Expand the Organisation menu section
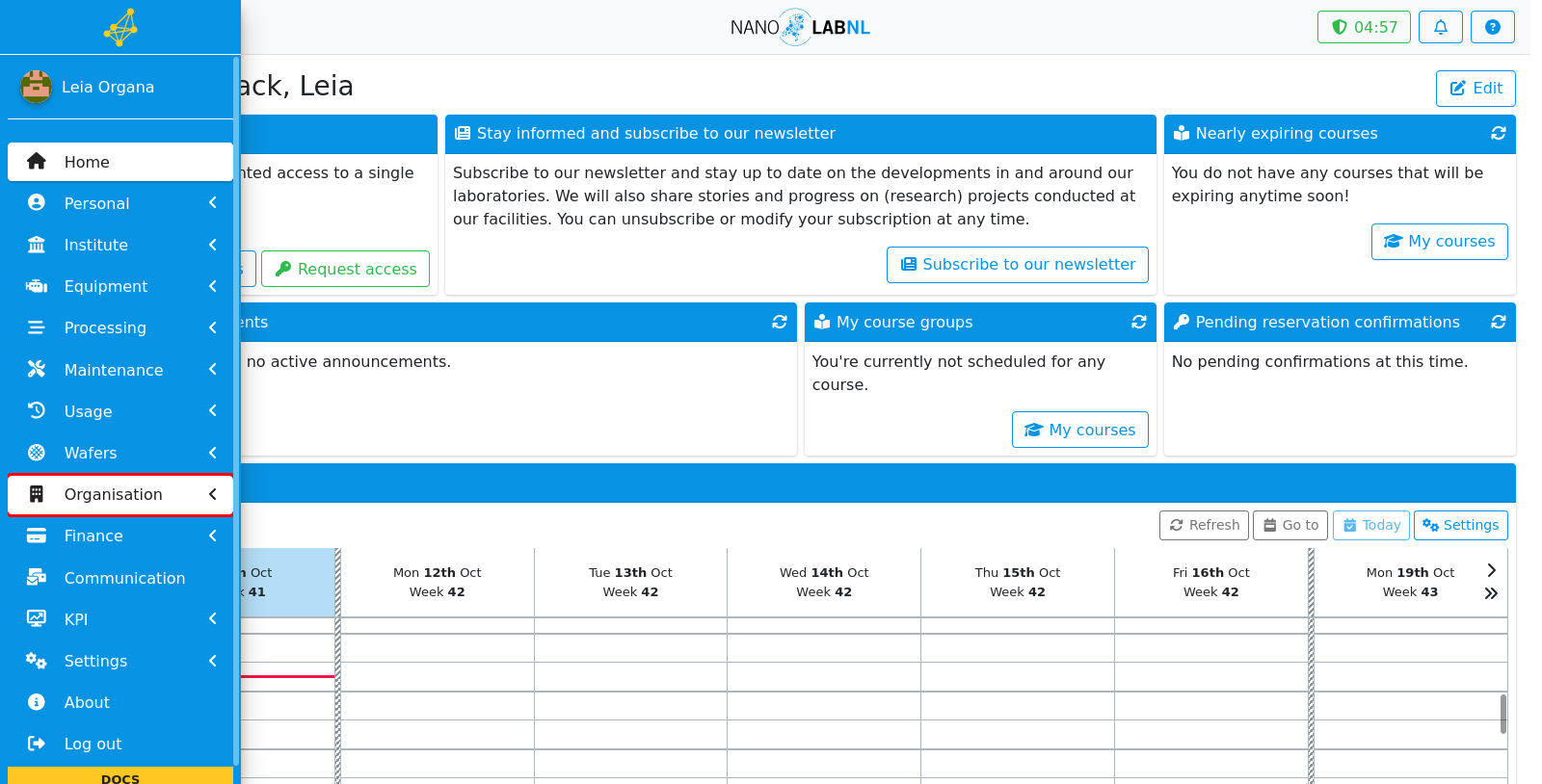Screen dimensions: 1542x784 pos(120,494)
